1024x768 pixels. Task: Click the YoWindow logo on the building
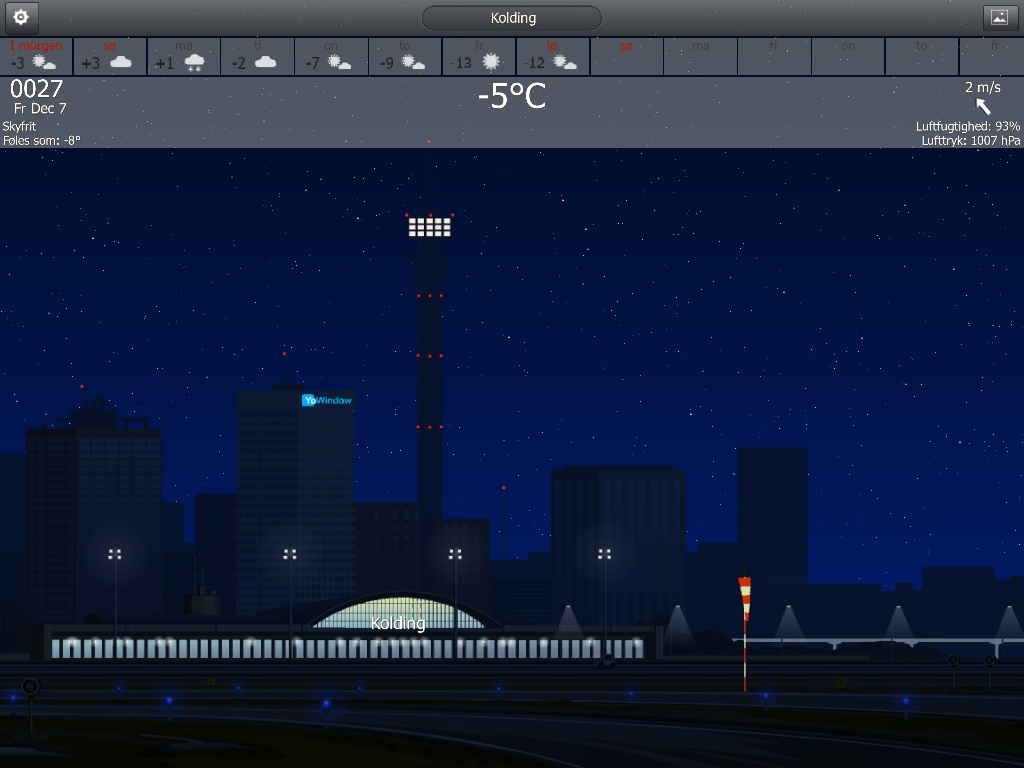point(327,400)
